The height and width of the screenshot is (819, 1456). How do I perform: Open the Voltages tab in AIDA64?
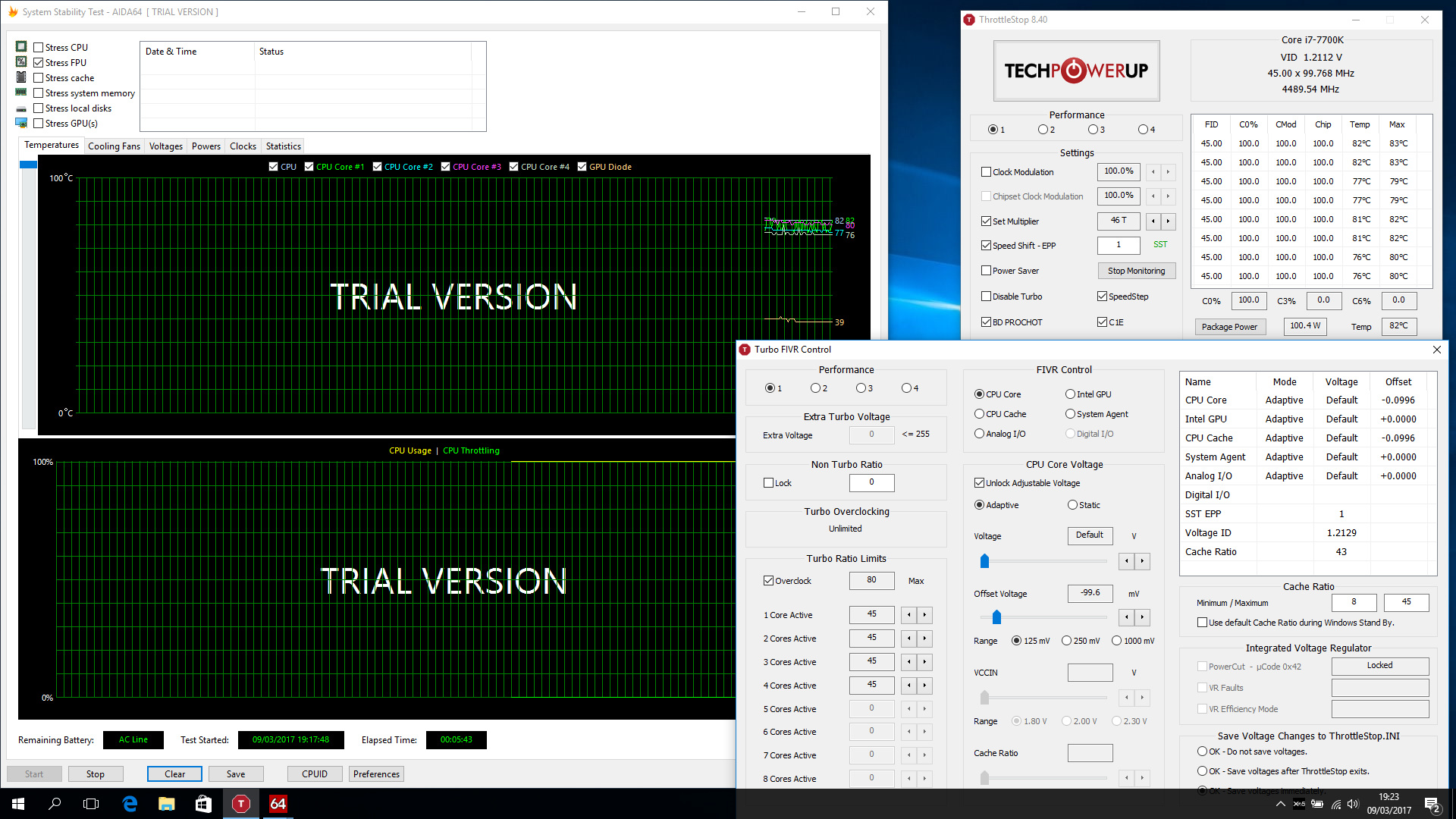(x=165, y=146)
